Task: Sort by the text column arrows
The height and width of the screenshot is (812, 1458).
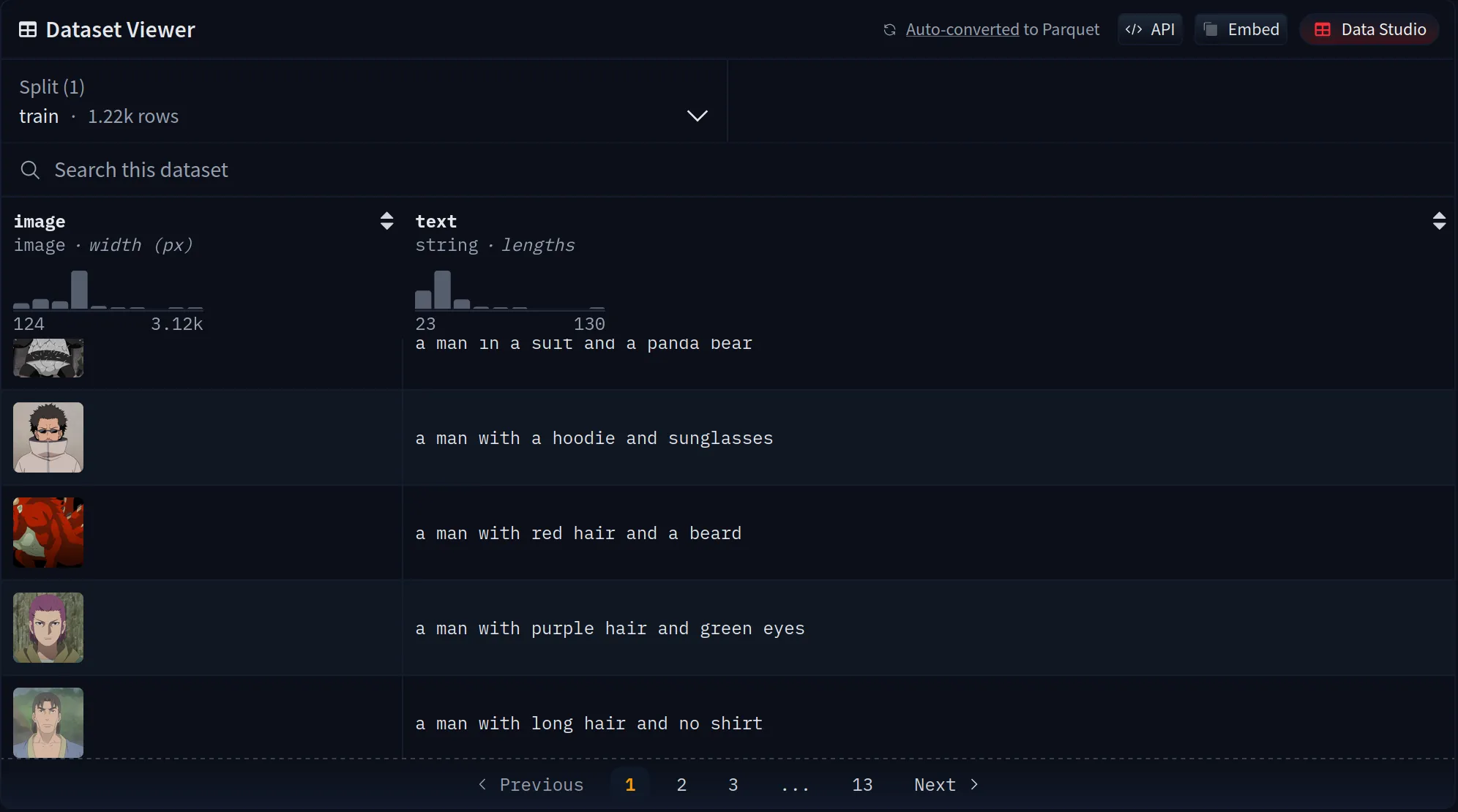Action: click(1438, 221)
